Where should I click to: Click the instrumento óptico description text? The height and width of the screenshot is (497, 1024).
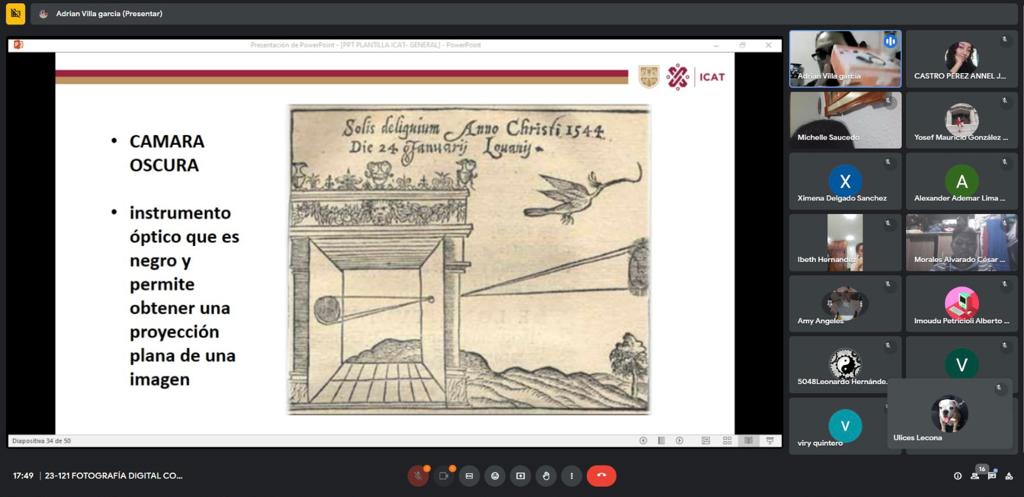click(184, 296)
